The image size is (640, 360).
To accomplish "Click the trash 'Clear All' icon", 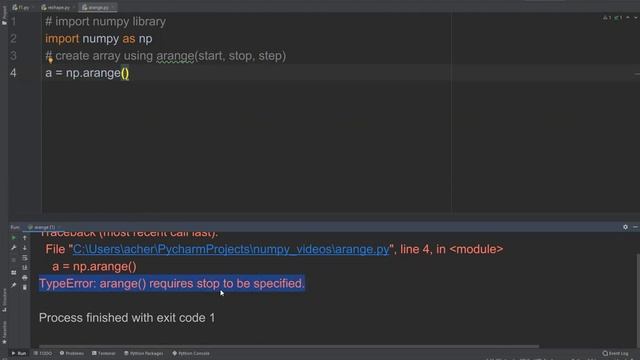I will (24, 287).
